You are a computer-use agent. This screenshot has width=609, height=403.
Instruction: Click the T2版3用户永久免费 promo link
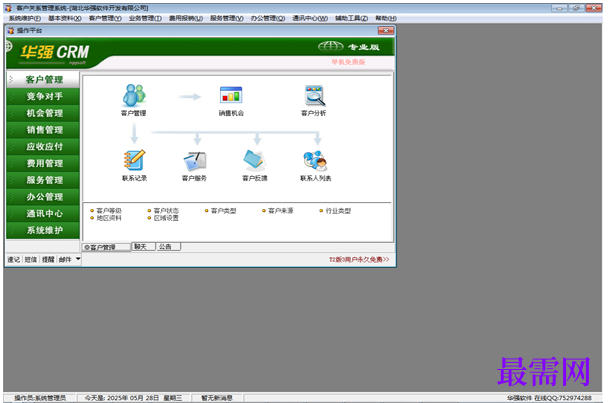point(359,260)
